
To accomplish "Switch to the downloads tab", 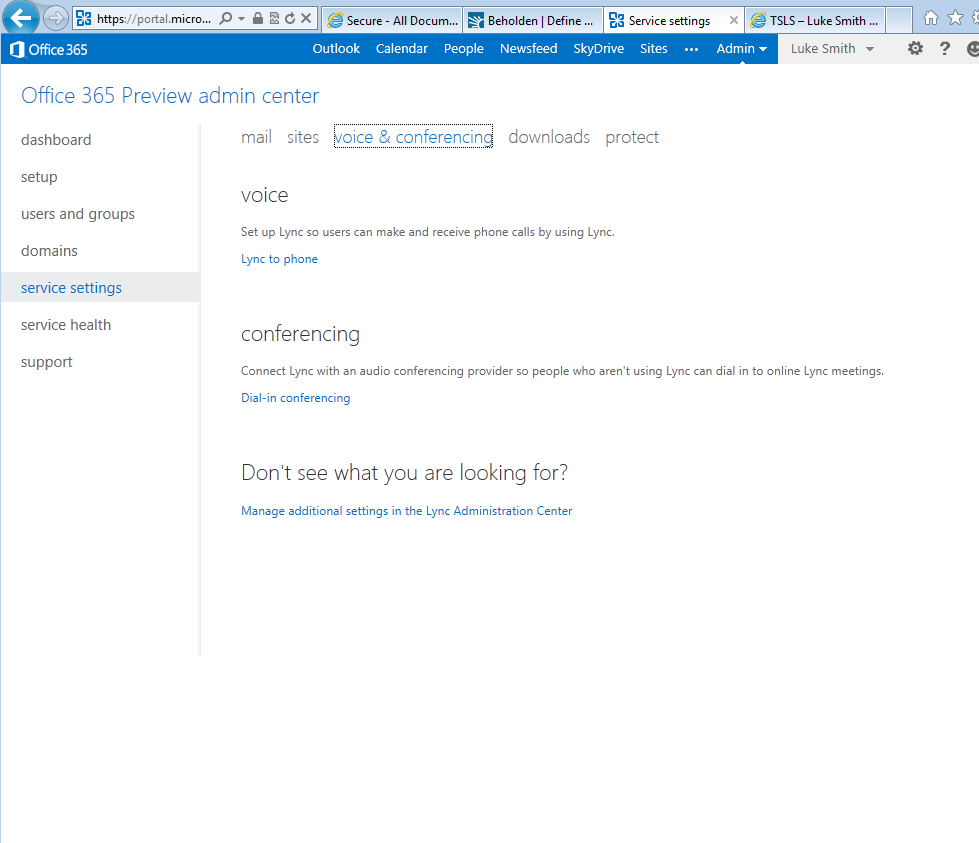I will click(549, 137).
